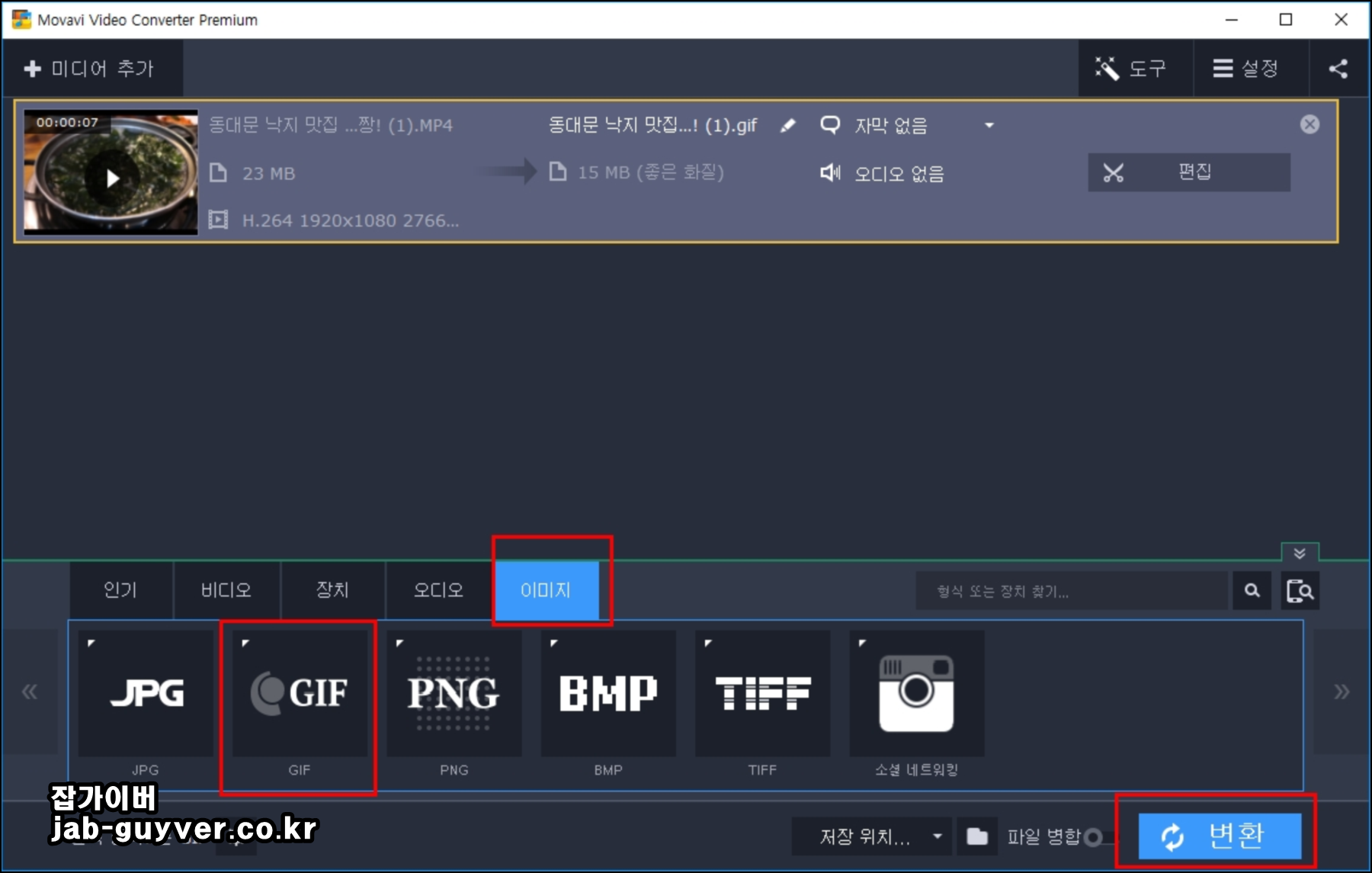Click the 미디어 추가 add media button
The width and height of the screenshot is (1372, 873).
[91, 69]
